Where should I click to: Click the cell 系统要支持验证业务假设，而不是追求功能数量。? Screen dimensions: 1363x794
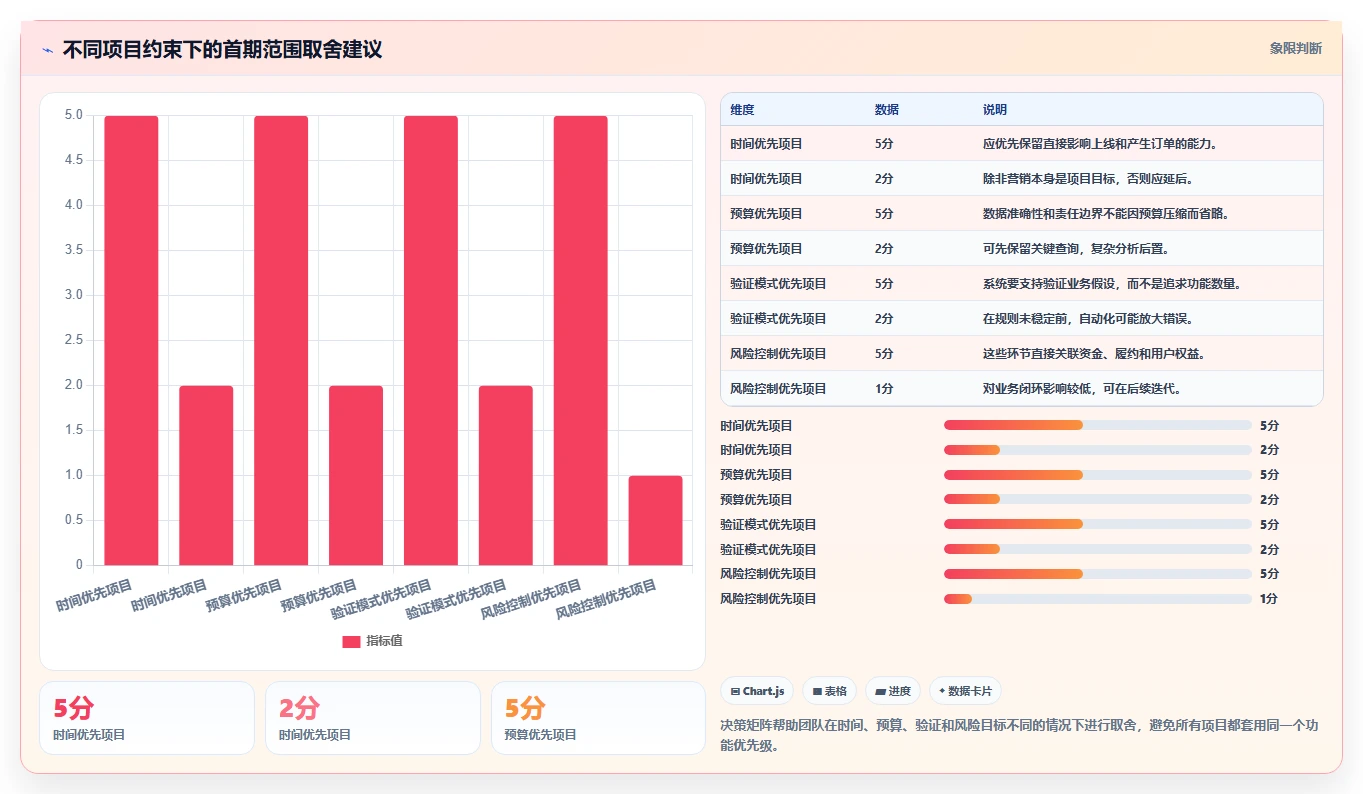click(x=1112, y=284)
